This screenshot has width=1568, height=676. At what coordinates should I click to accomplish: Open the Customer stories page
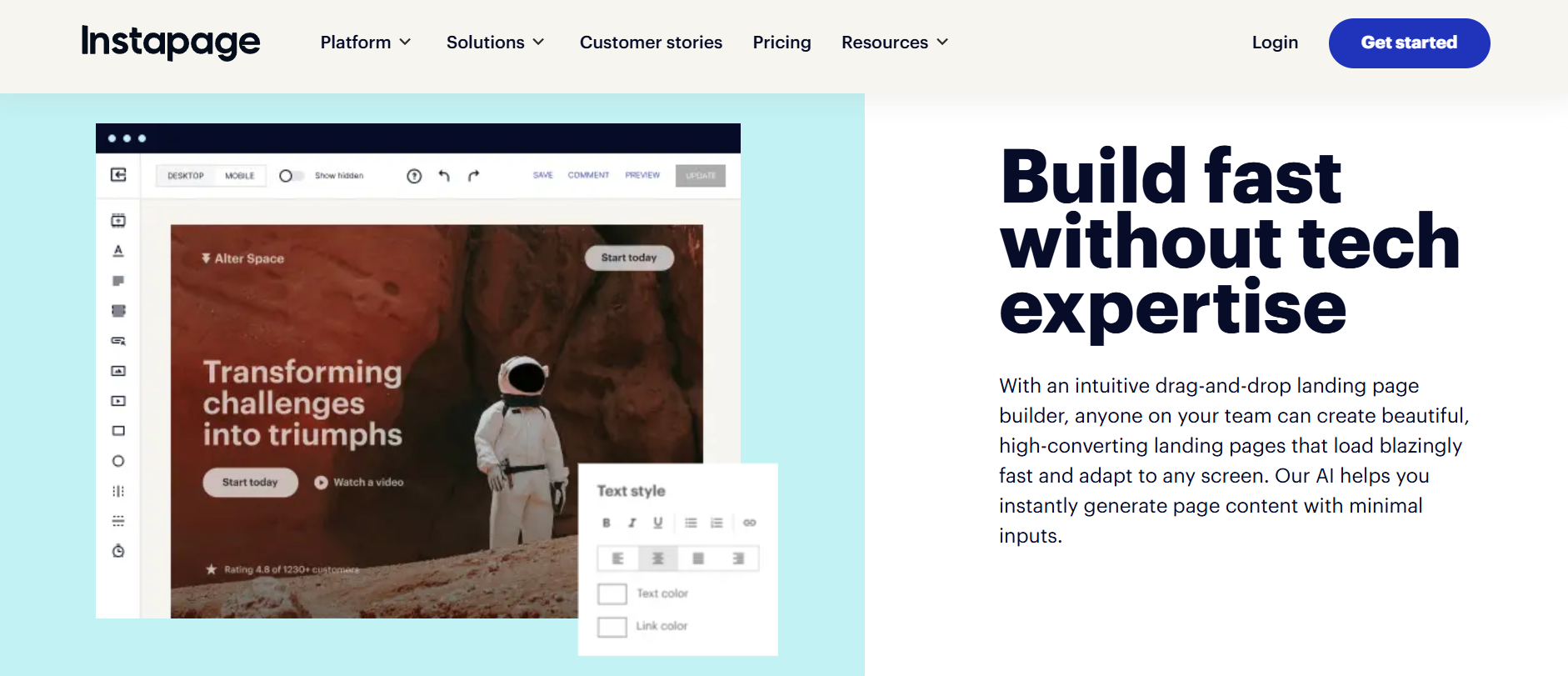(x=651, y=42)
